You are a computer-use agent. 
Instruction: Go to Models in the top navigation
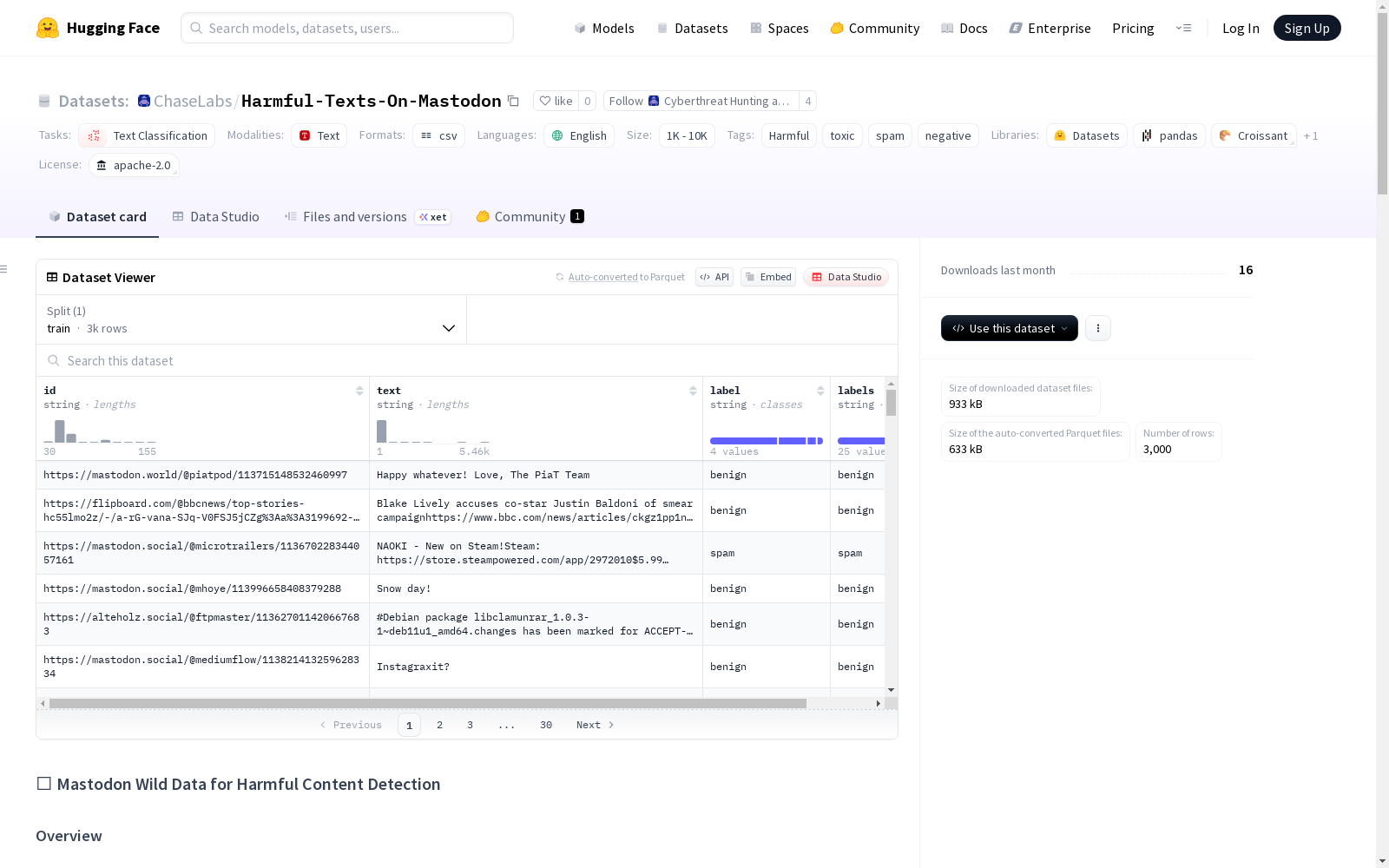pyautogui.click(x=604, y=28)
